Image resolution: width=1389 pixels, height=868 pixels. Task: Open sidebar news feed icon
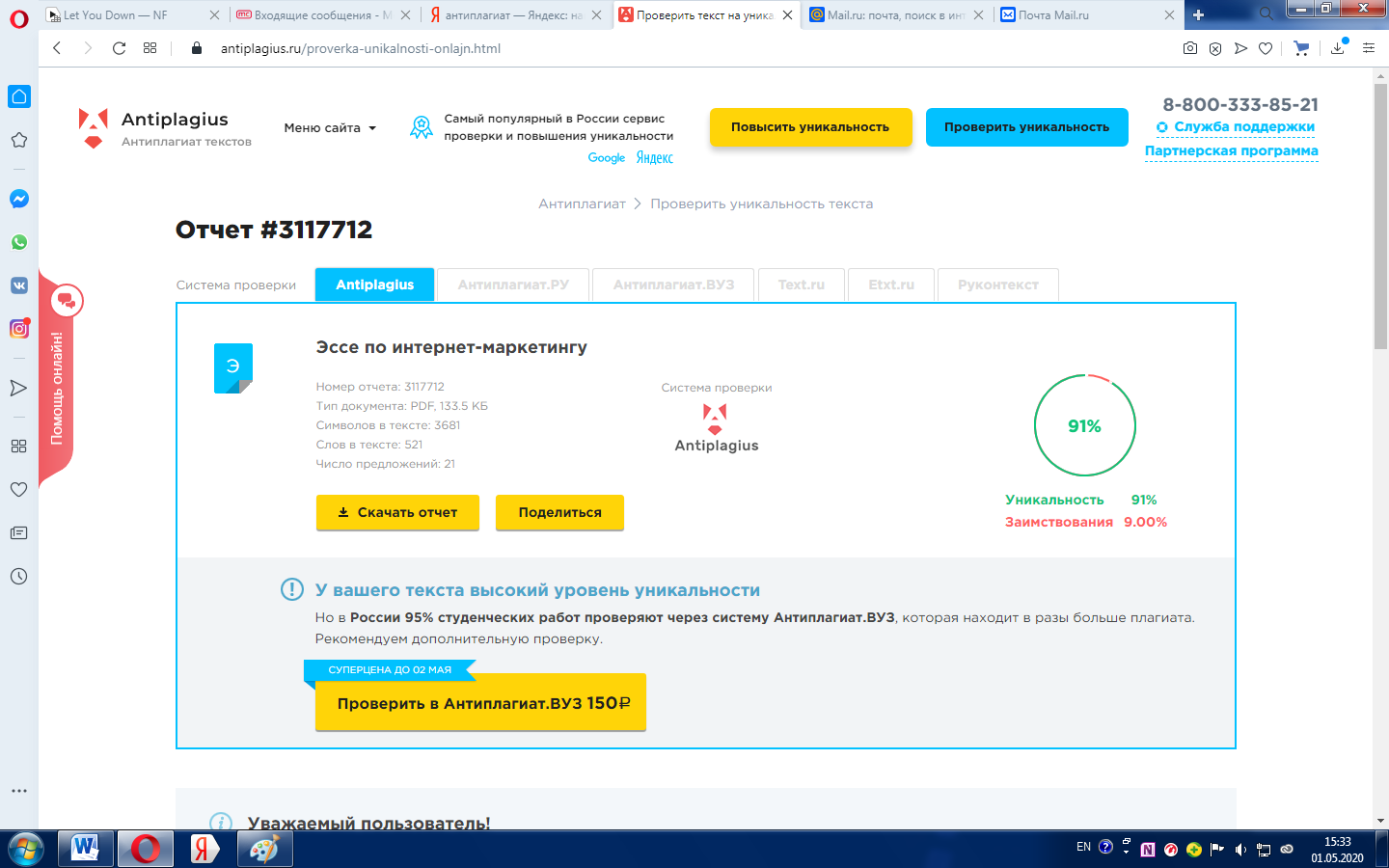point(18,532)
